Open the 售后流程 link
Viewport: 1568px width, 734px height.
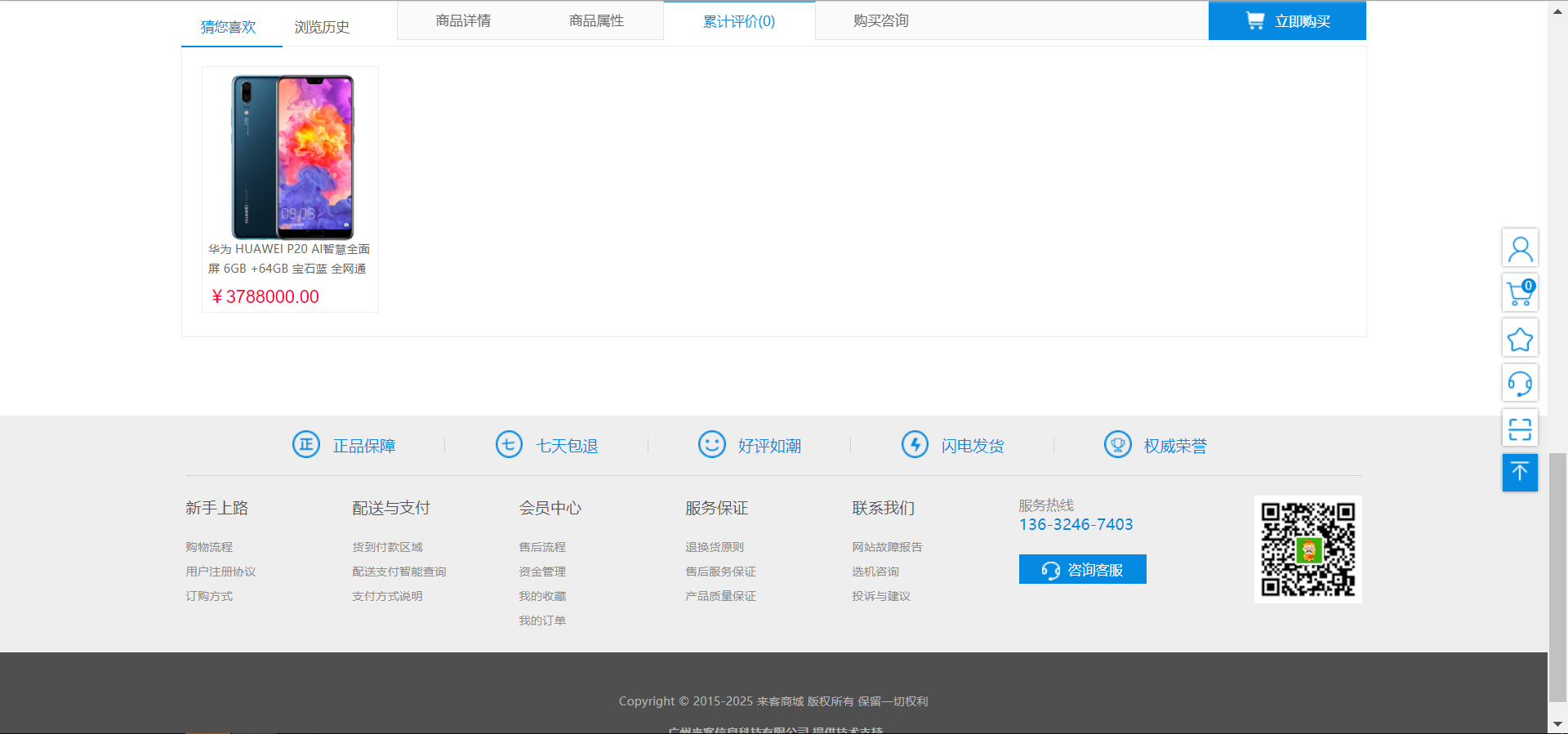tap(542, 547)
